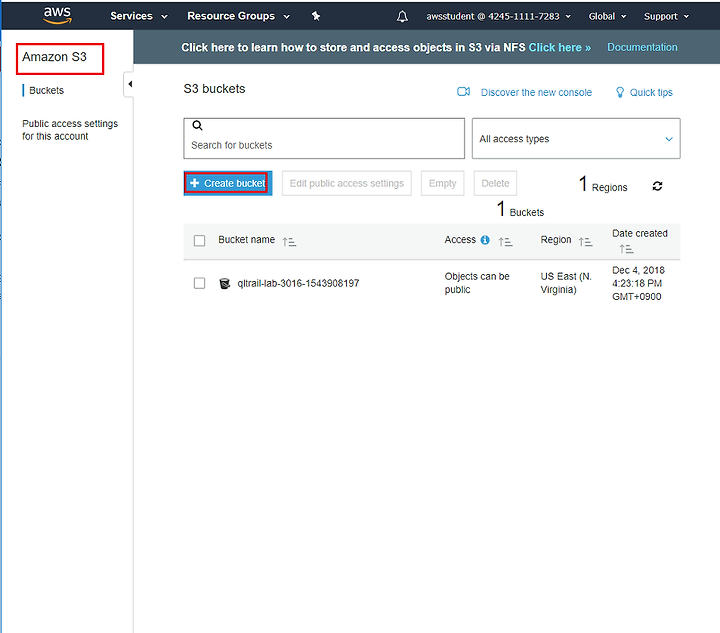
Task: Click the Create bucket button
Action: point(228,183)
